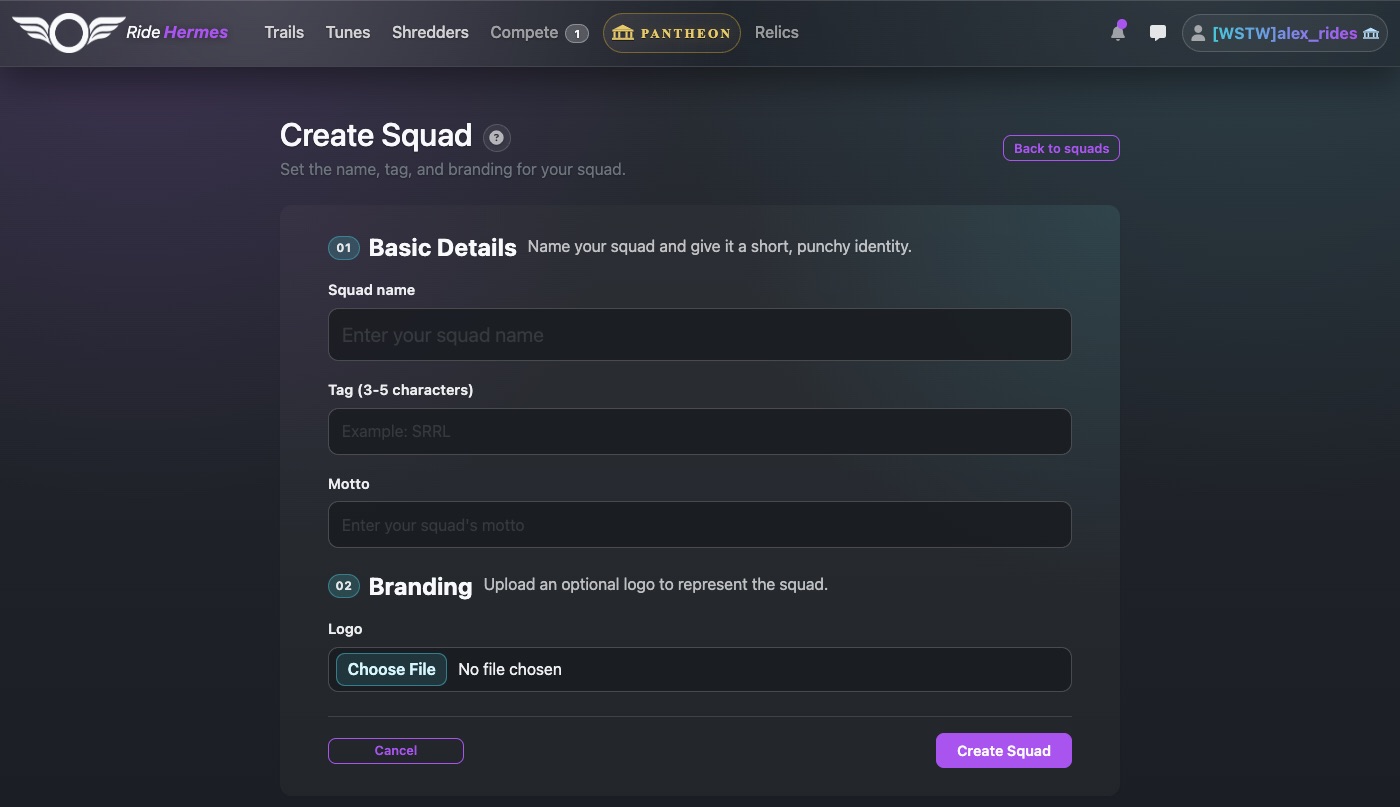Viewport: 1400px width, 807px height.
Task: Open the Tunes menu
Action: click(348, 32)
